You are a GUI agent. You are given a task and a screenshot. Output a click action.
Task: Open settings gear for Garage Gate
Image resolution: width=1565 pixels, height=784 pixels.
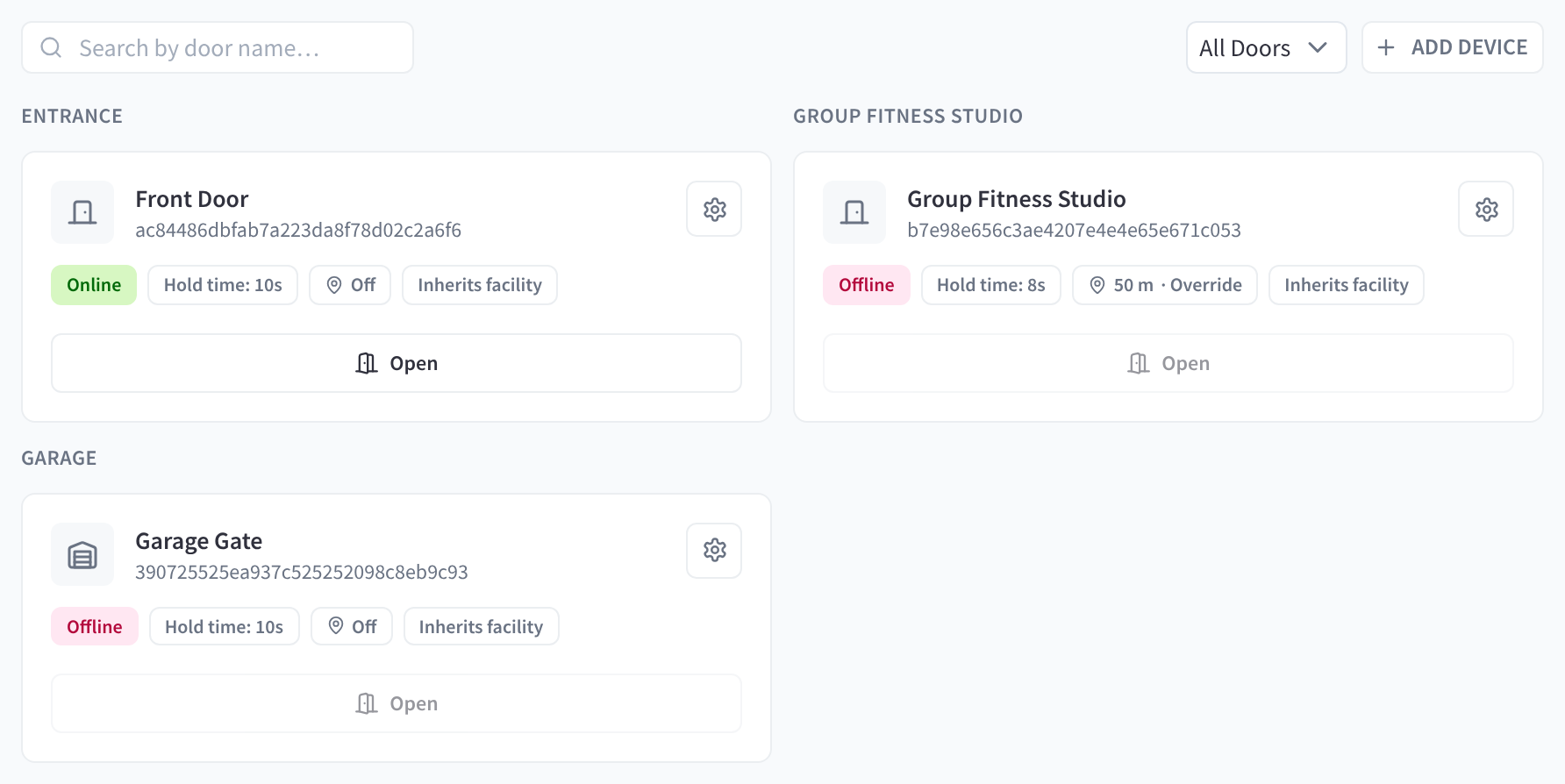click(x=714, y=551)
